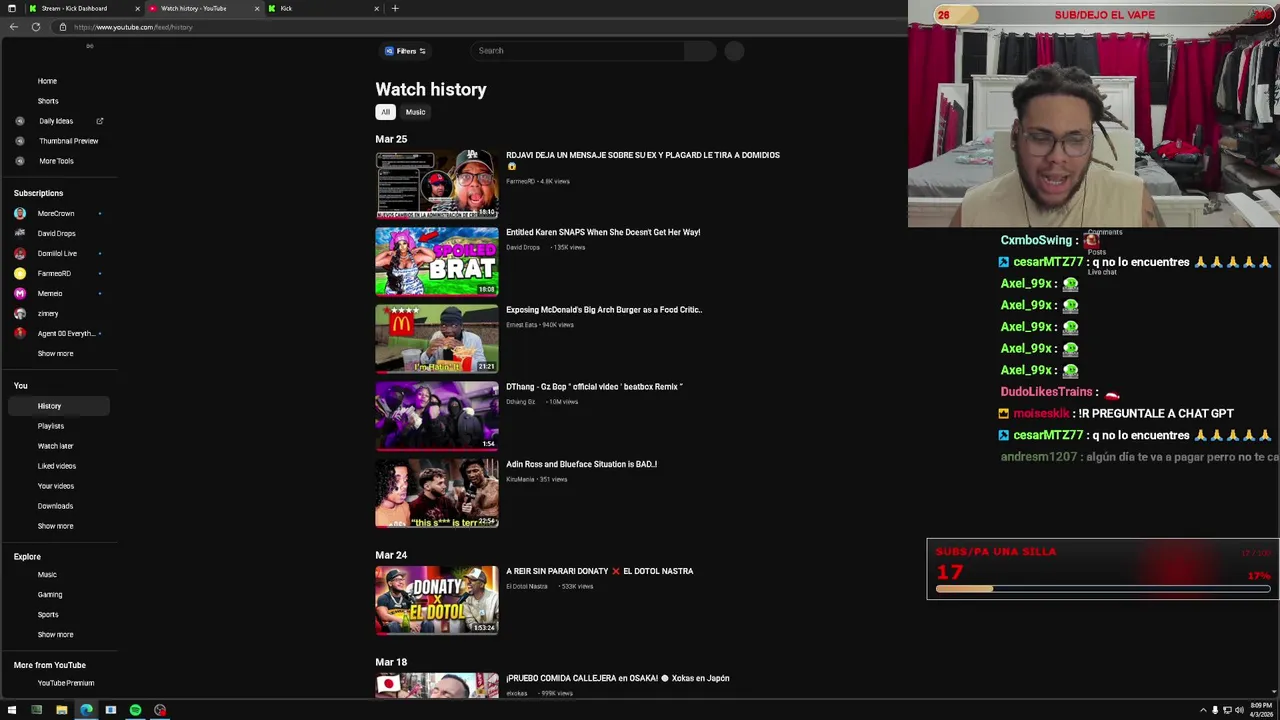Image resolution: width=1280 pixels, height=720 pixels.
Task: Open David Drops channel avatar
Action: (x=20, y=233)
